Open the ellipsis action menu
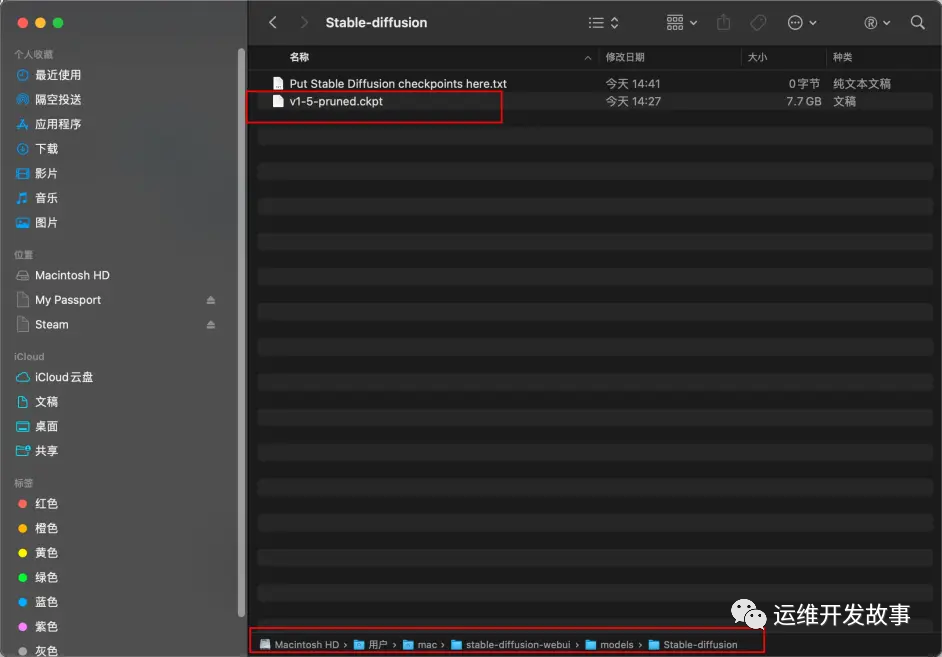The image size is (942, 657). click(801, 23)
